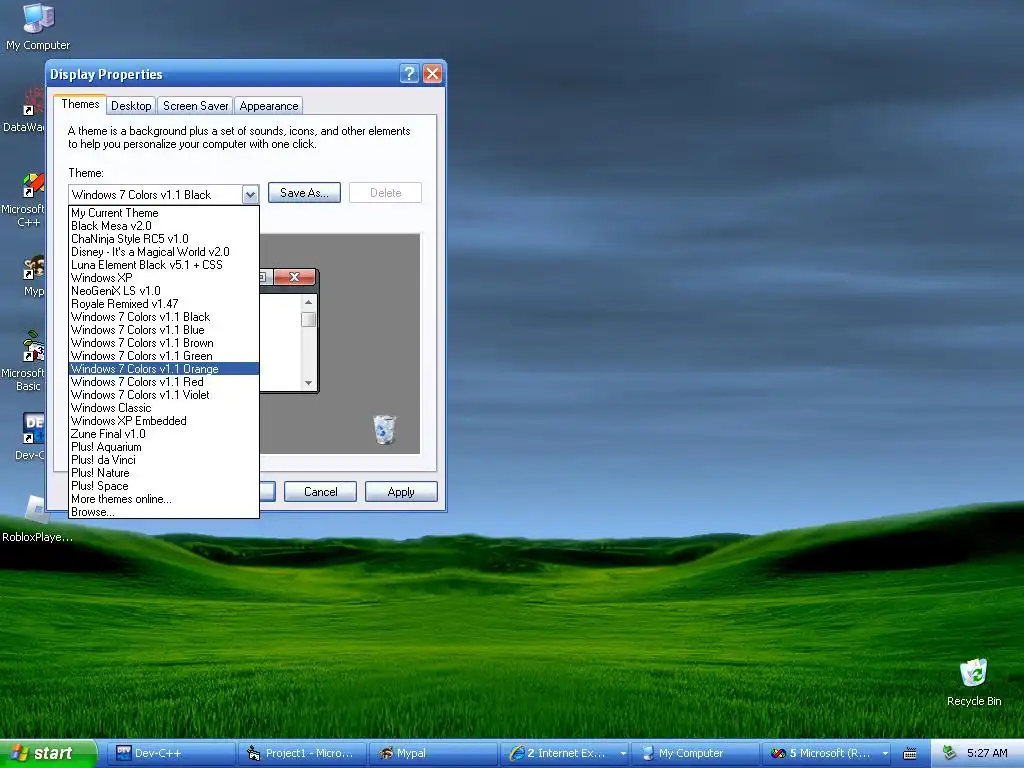This screenshot has width=1024, height=768.
Task: Open RobloxPlayer desktop shortcut
Action: point(37,520)
